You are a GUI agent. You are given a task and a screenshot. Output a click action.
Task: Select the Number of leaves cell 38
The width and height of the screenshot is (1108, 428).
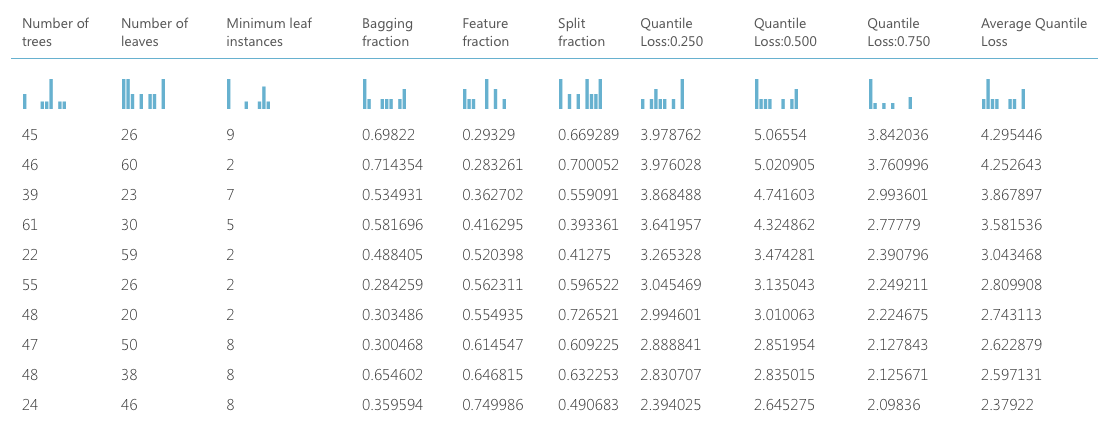point(129,375)
